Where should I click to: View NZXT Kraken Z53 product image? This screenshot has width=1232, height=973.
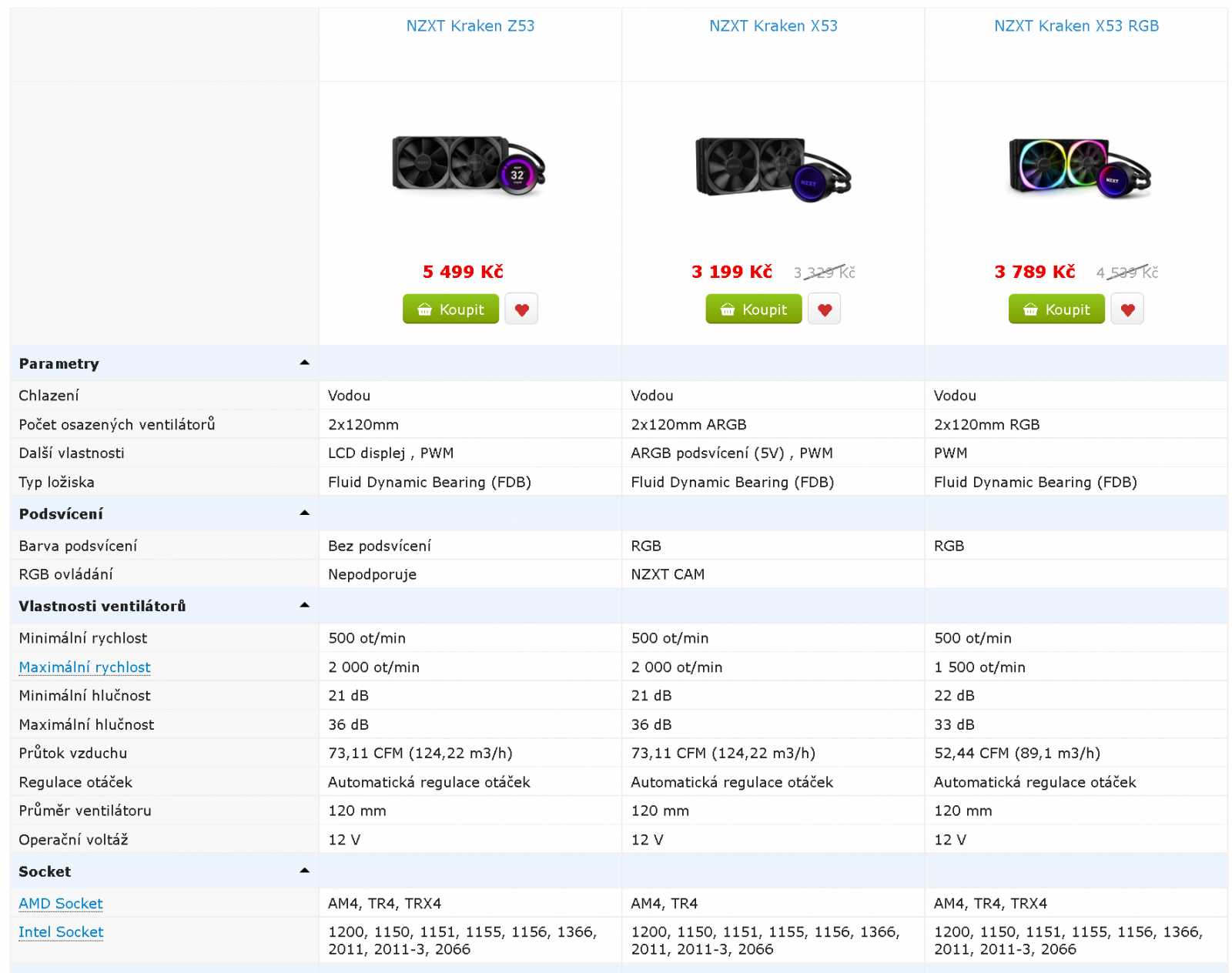469,165
